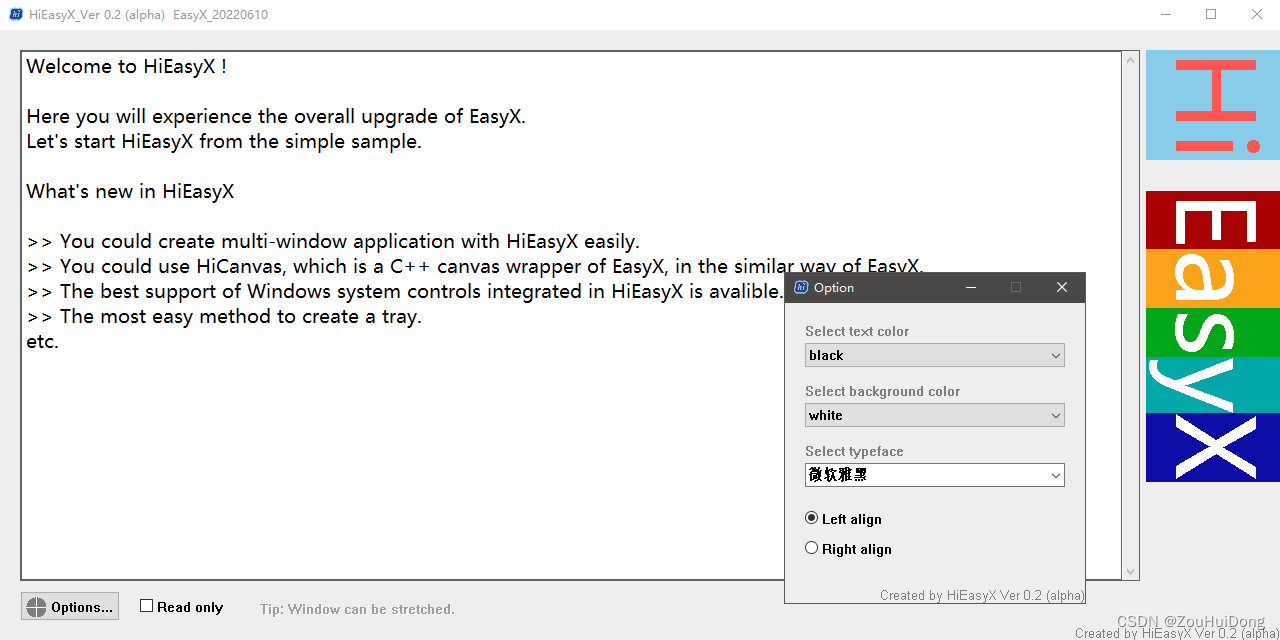Open the Options... button
This screenshot has height=640, width=1280.
click(x=70, y=606)
